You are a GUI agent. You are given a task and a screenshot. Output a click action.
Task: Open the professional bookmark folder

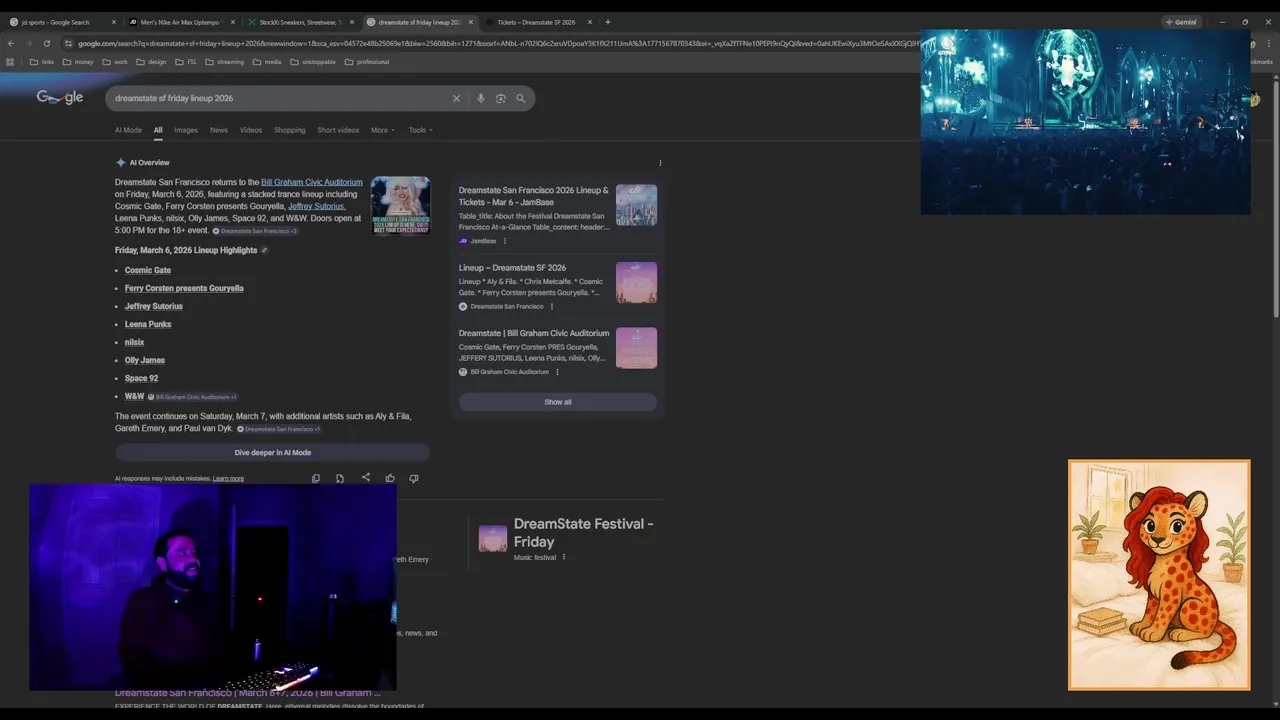tap(367, 62)
